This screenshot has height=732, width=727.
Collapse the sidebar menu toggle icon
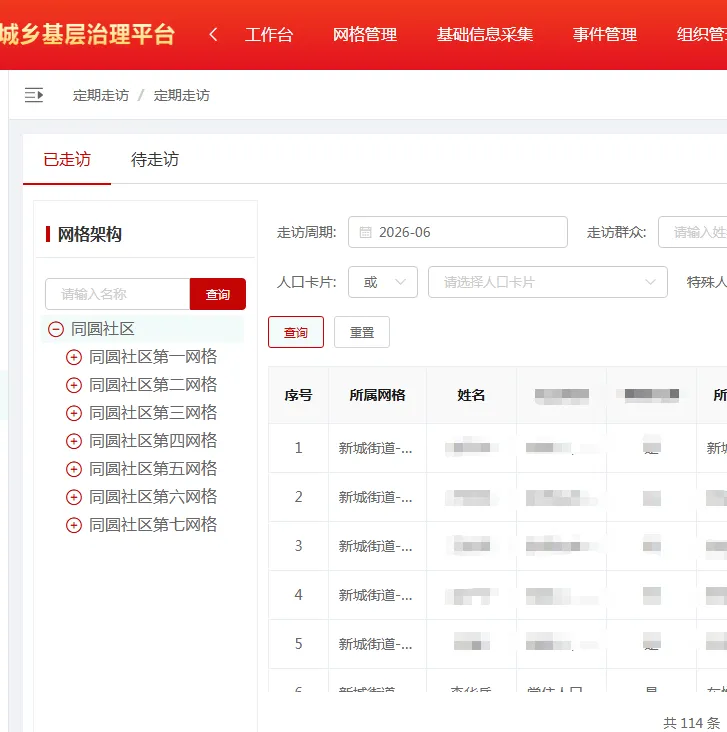[34, 95]
